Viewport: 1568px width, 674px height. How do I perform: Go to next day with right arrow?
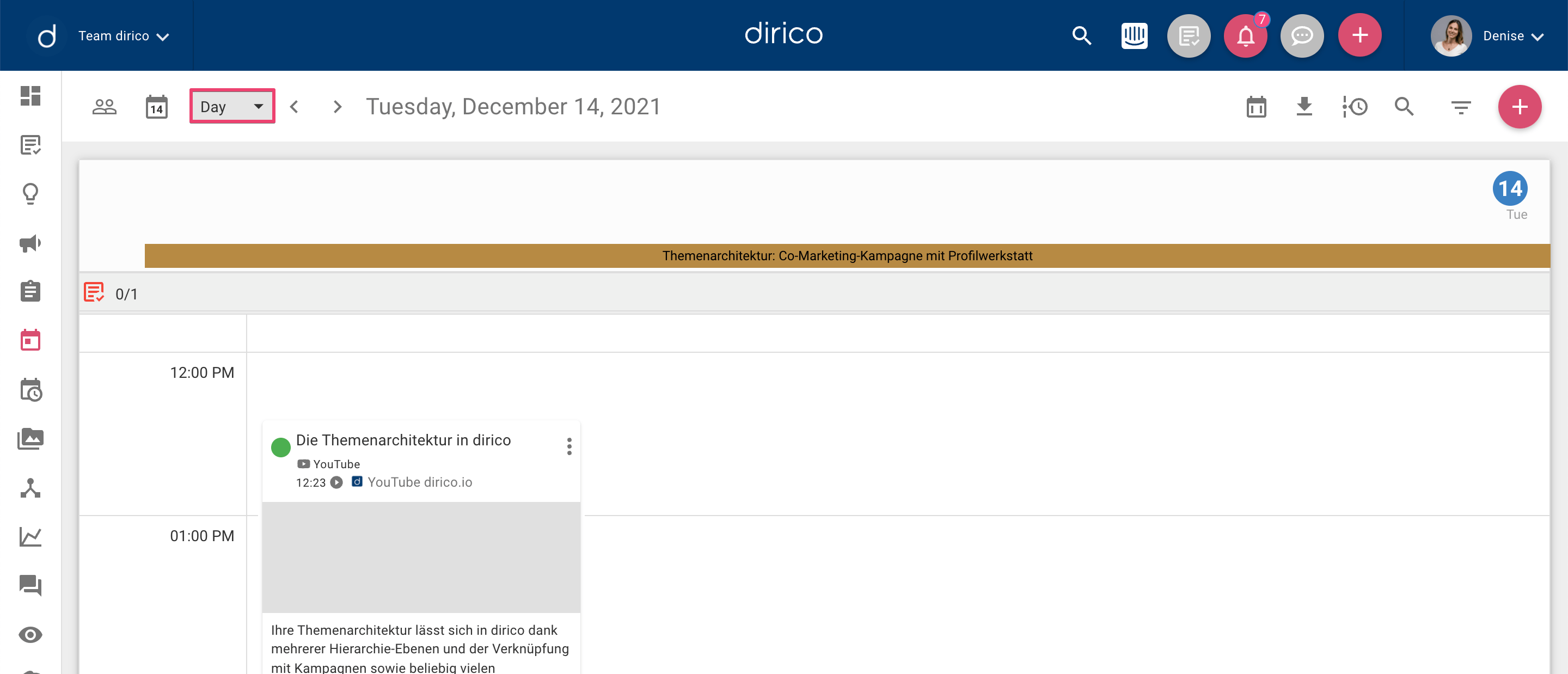[337, 107]
